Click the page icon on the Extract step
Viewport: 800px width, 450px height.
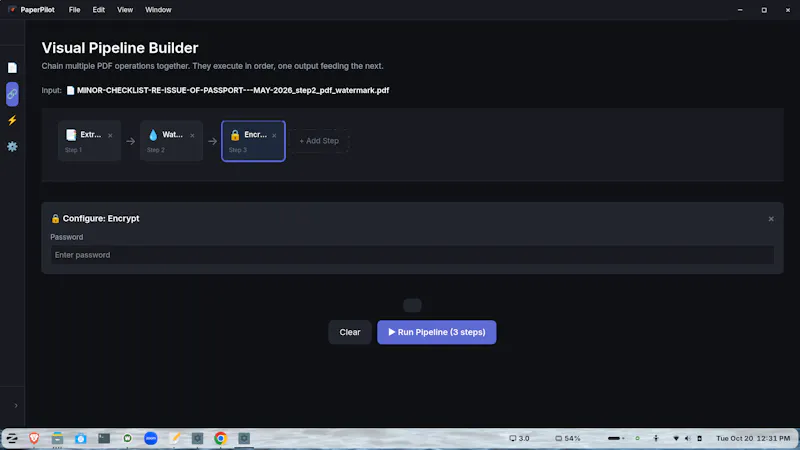71,135
